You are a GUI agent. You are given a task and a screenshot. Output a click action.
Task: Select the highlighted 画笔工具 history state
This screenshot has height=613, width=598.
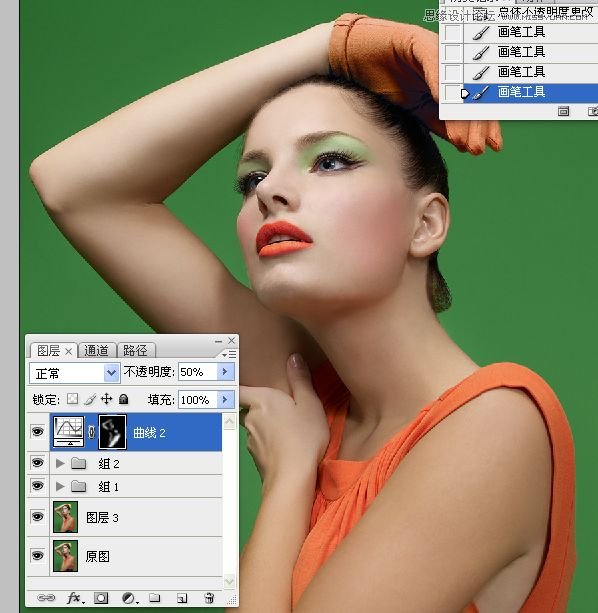530,93
